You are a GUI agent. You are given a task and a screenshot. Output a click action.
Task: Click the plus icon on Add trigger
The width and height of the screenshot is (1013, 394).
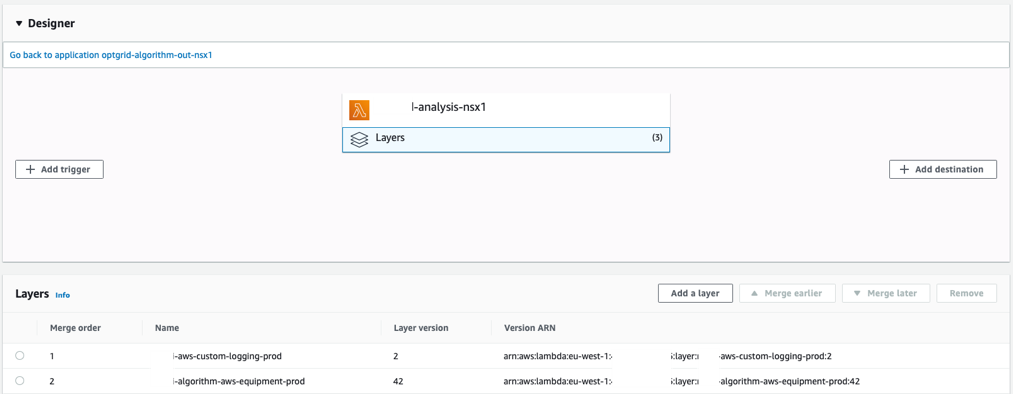[30, 169]
